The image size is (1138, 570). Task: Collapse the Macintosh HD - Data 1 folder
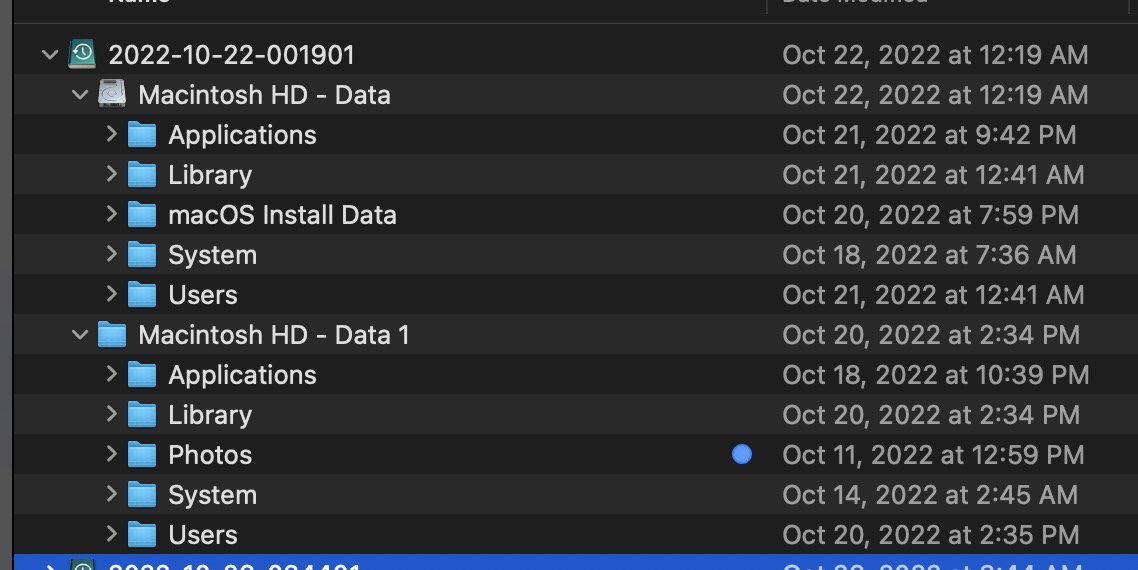pos(80,335)
